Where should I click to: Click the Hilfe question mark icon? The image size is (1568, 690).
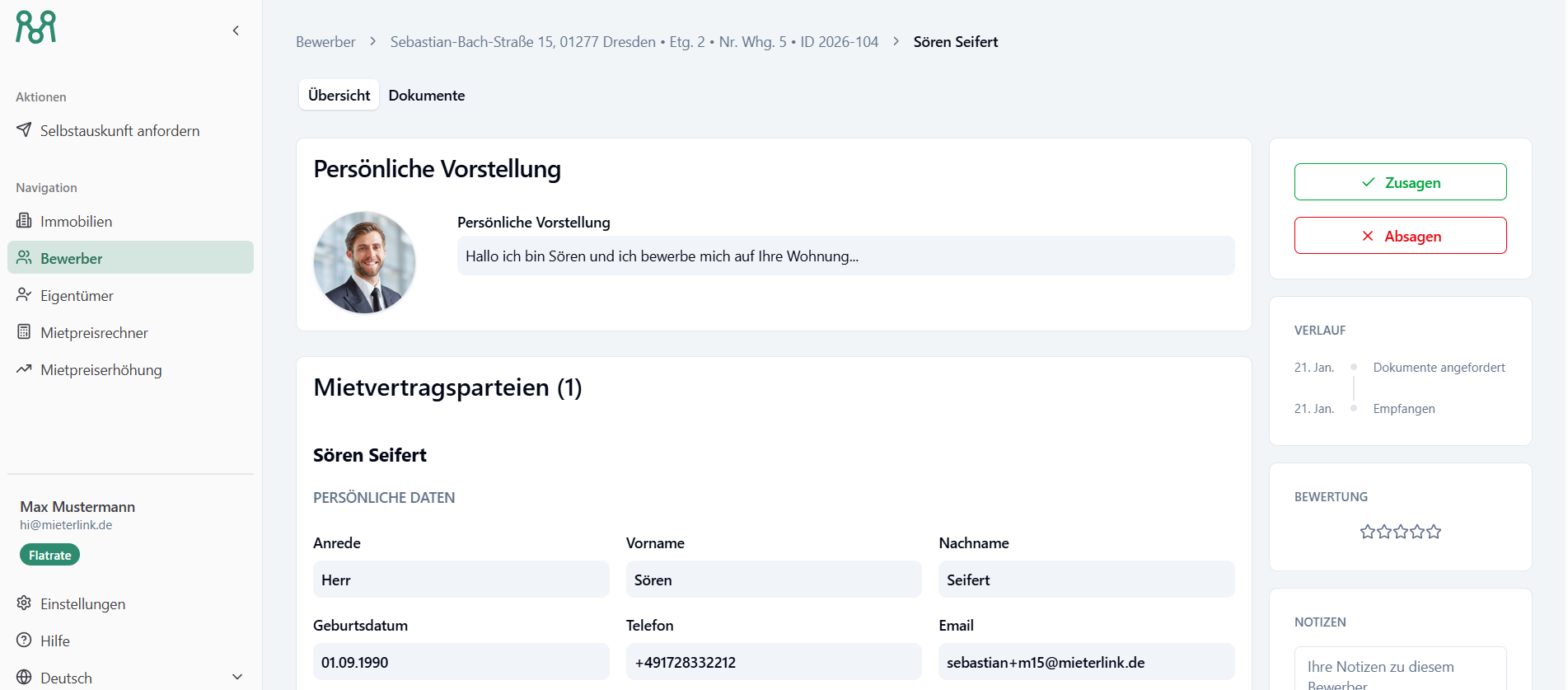[x=24, y=641]
